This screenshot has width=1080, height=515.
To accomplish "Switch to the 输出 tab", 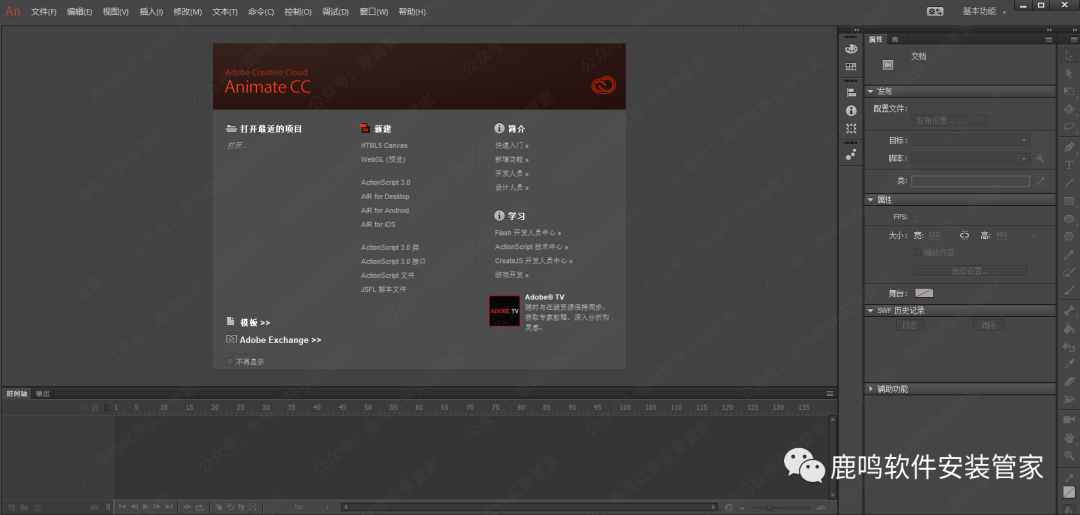I will (43, 393).
